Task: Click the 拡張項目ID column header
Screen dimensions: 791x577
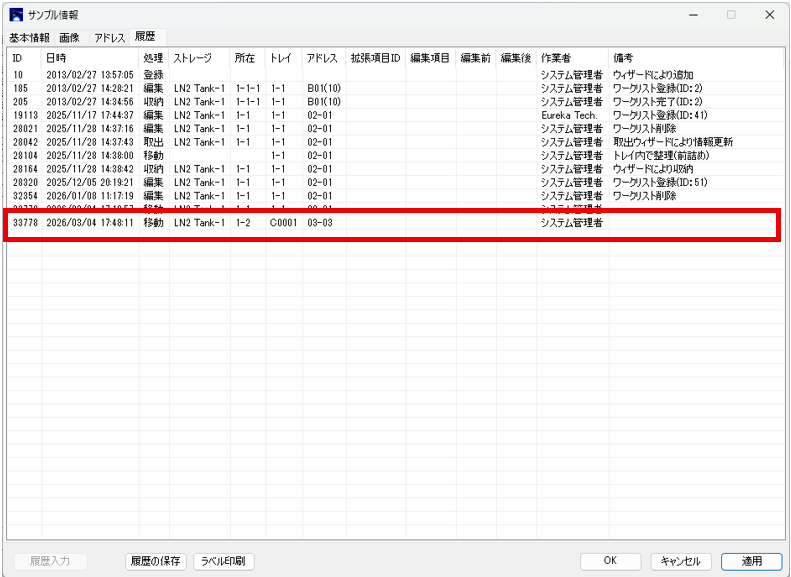Action: [x=375, y=58]
